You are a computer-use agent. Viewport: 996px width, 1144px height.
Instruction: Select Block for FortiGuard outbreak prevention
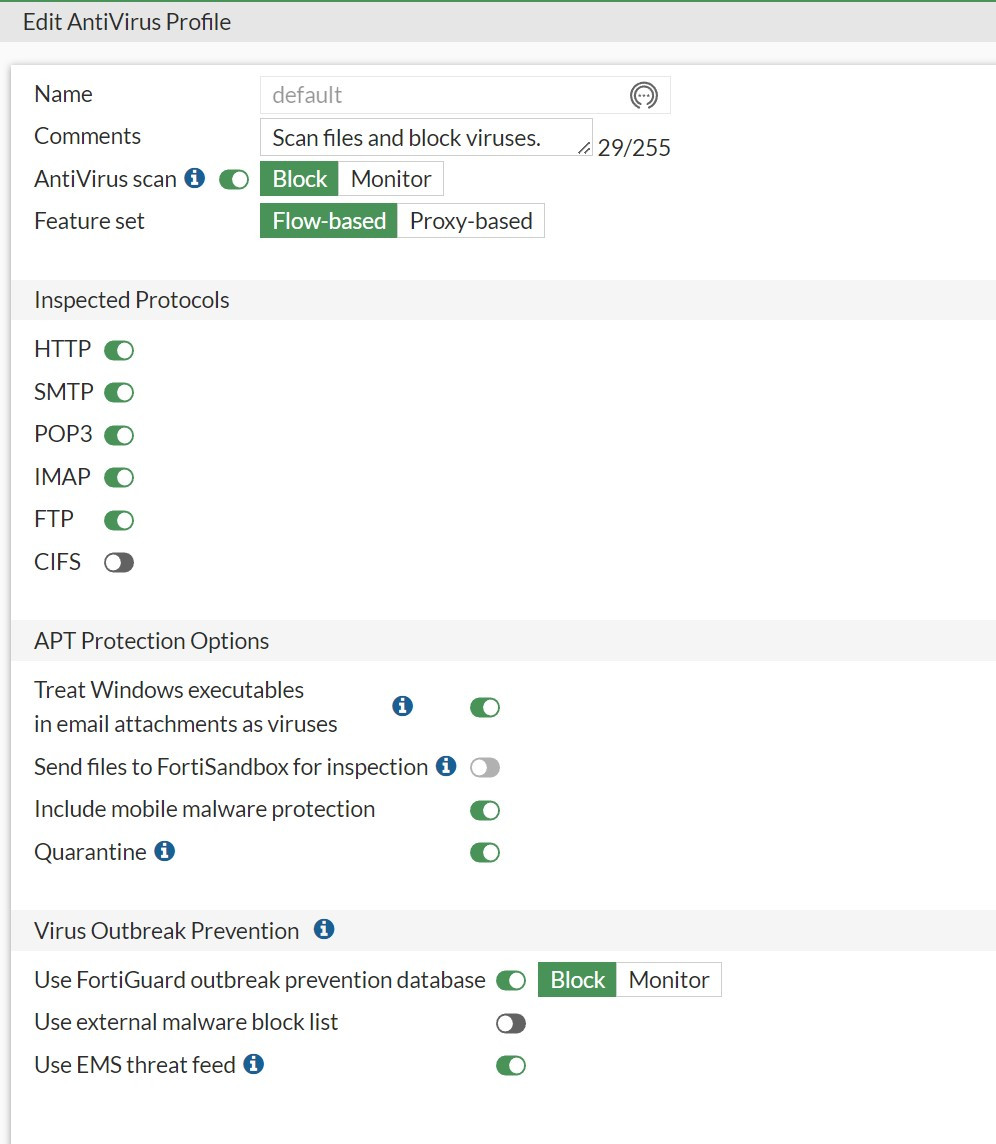[578, 980]
